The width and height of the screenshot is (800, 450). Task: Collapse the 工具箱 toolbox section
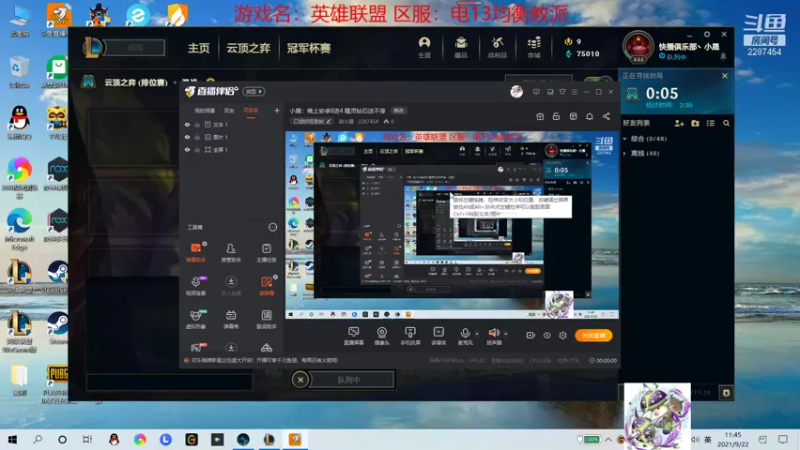click(x=272, y=227)
